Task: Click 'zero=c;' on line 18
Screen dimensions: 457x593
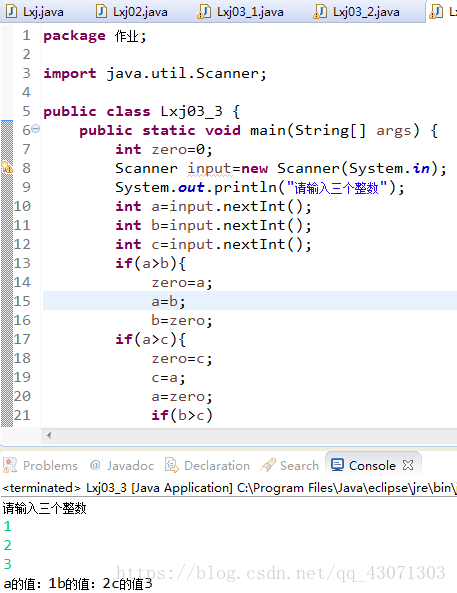Action: click(x=182, y=359)
